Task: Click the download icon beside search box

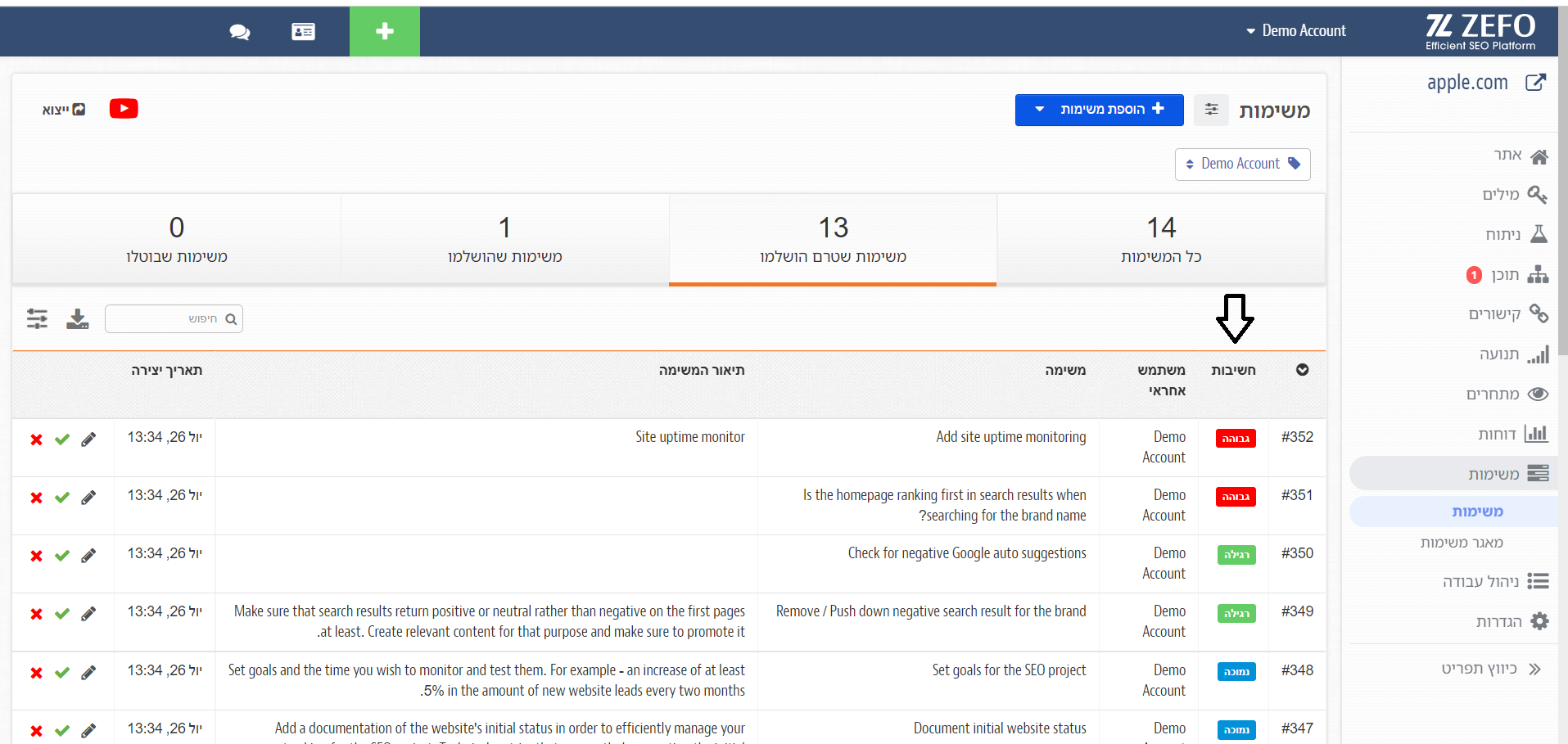Action: [78, 318]
